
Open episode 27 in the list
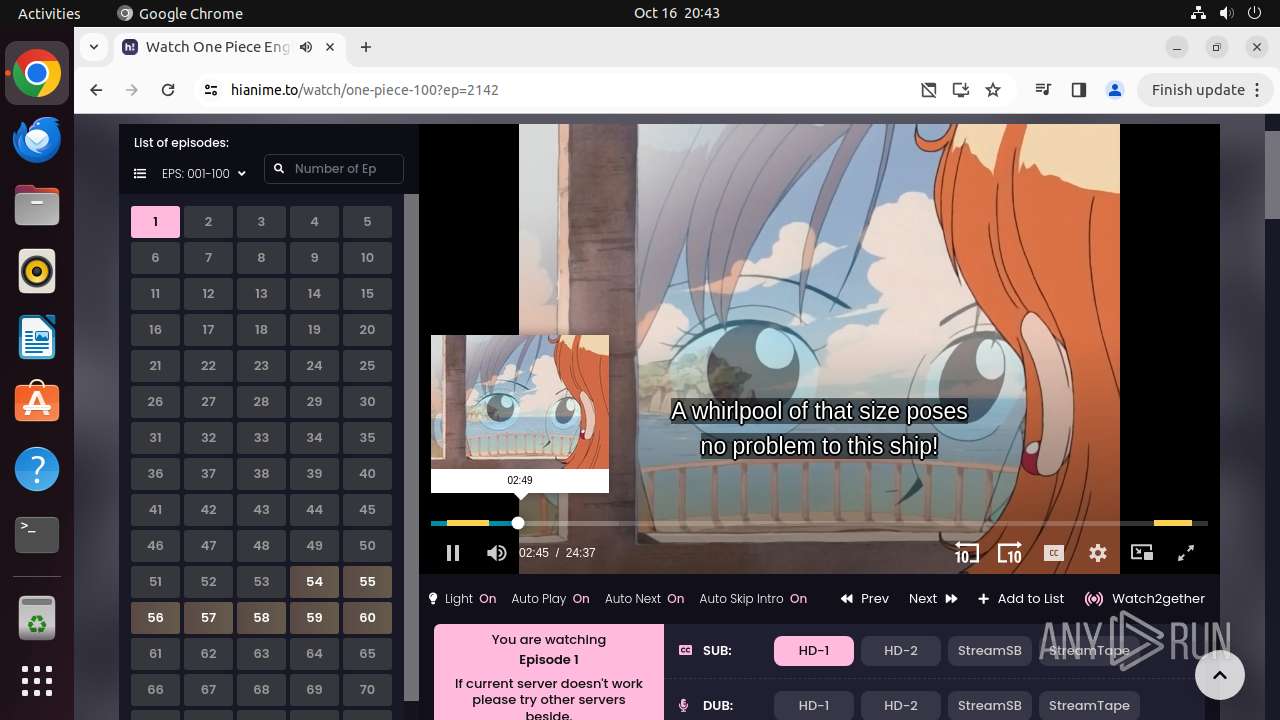point(208,402)
